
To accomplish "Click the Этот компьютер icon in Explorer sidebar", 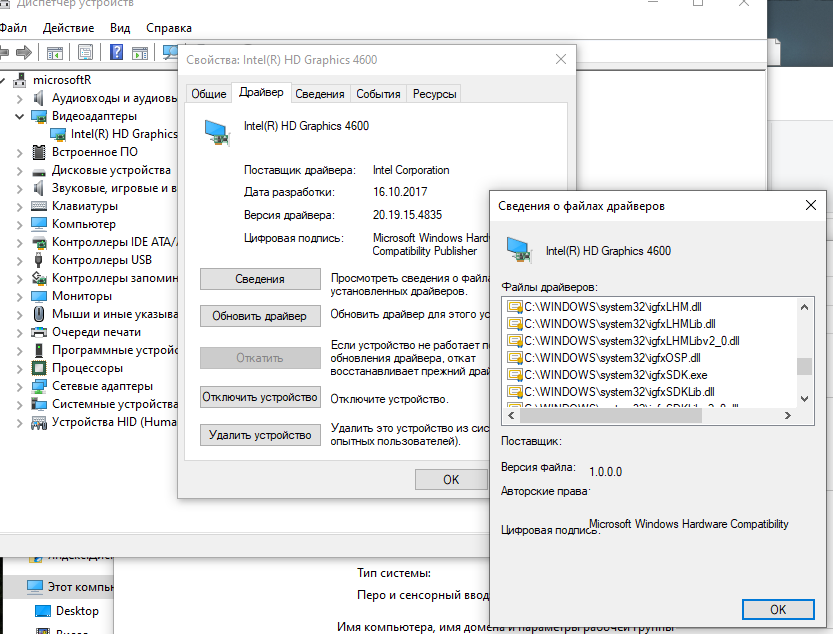I will [x=35, y=587].
